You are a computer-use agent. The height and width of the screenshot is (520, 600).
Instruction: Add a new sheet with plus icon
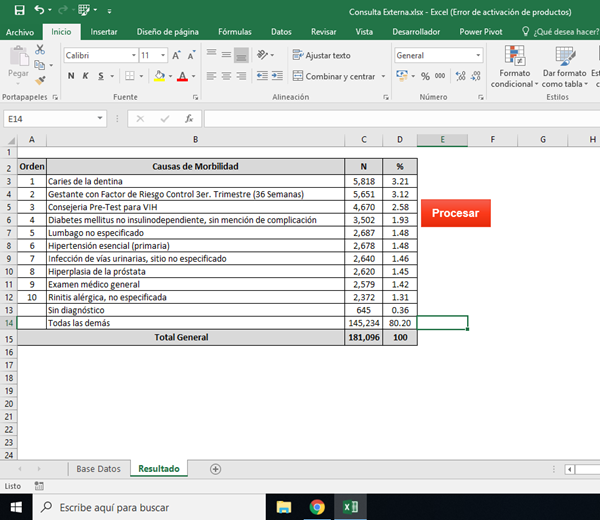coord(215,468)
